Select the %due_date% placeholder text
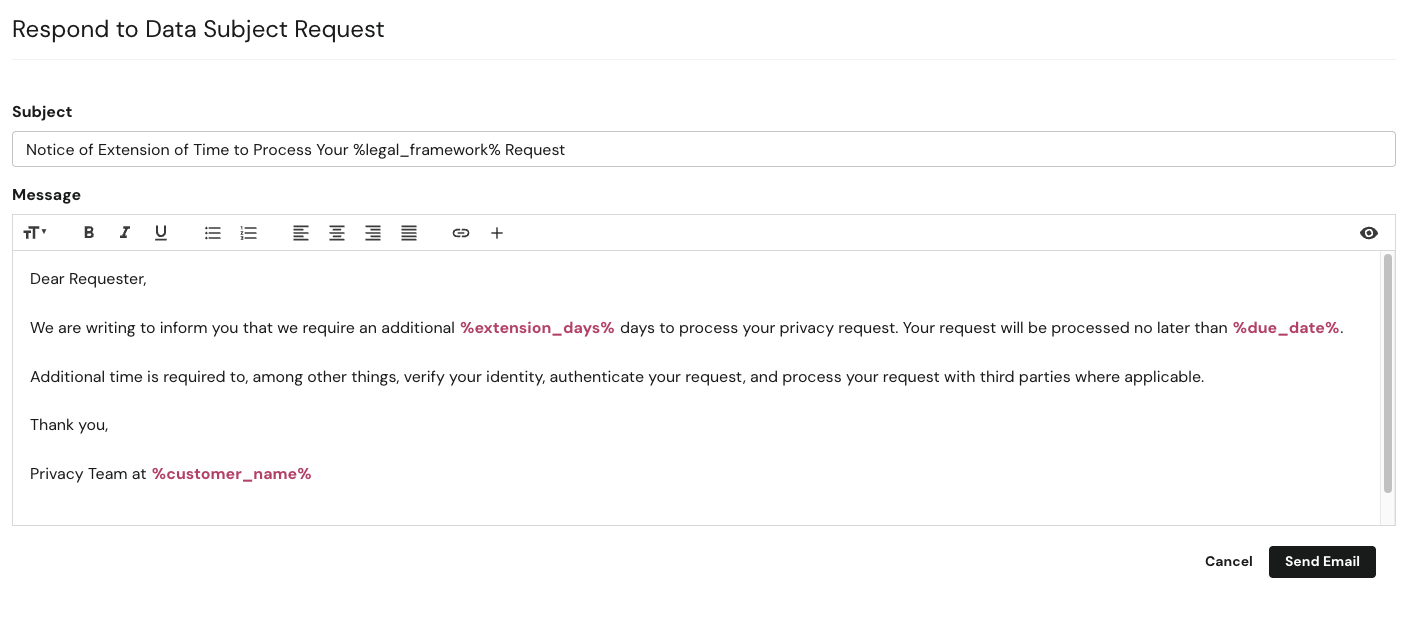1410x619 pixels. [x=1286, y=327]
